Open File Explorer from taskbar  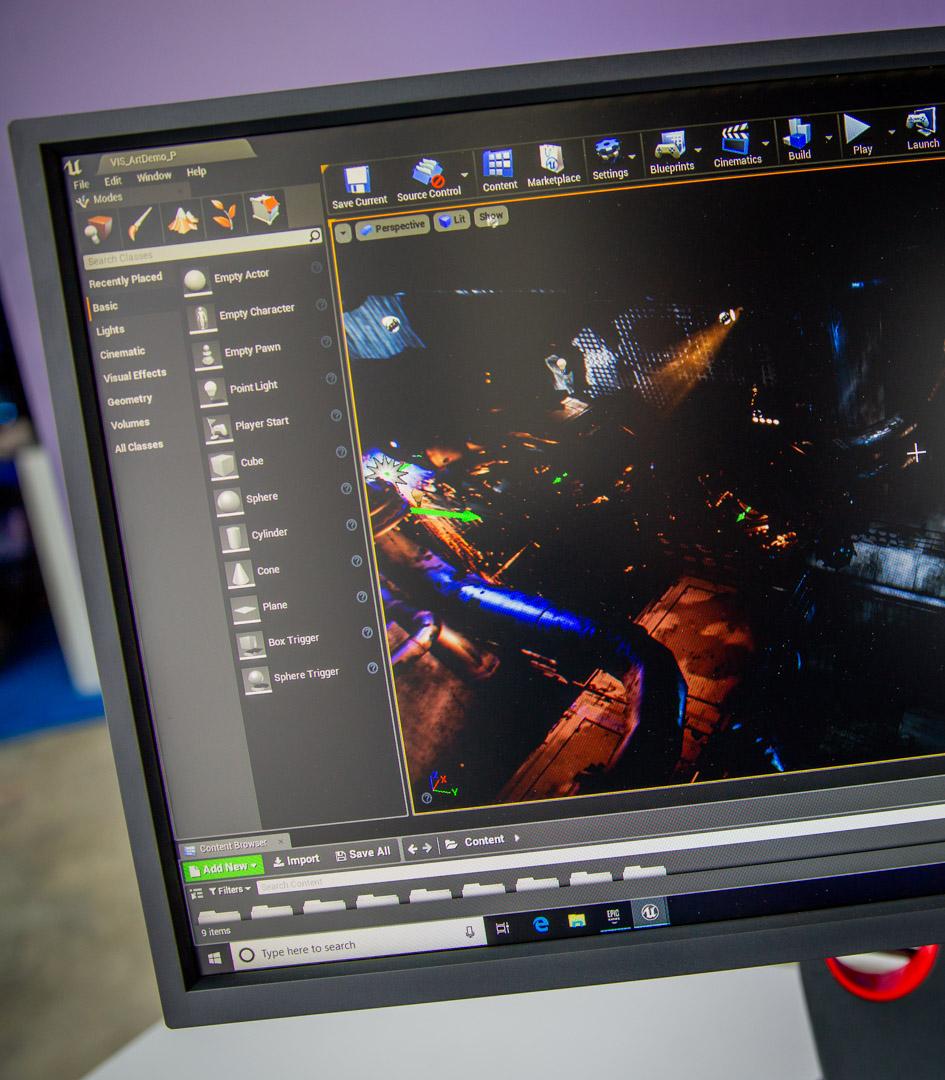[x=577, y=920]
